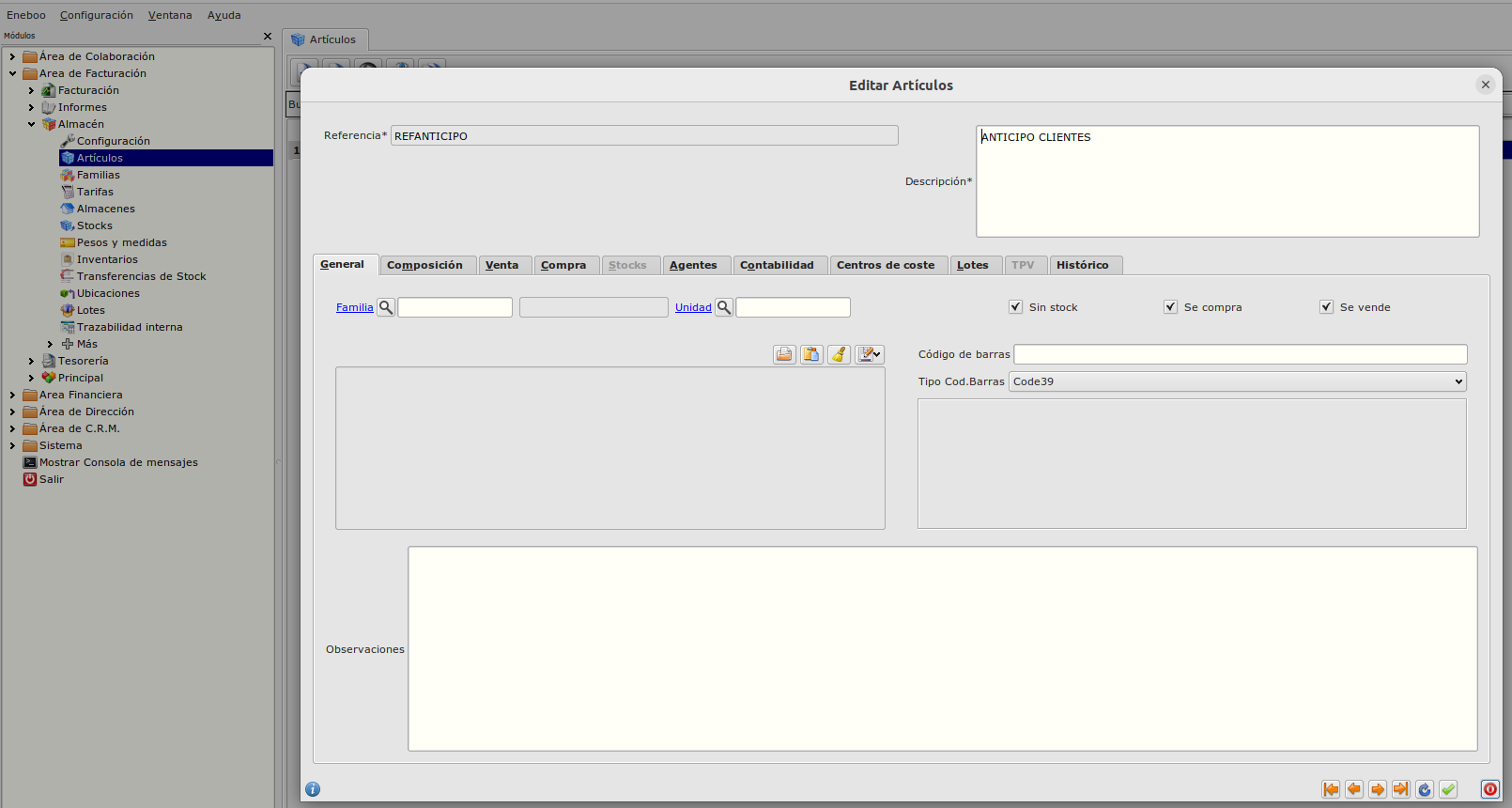The width and height of the screenshot is (1512, 808).
Task: Open Almacenes in the module tree
Action: click(106, 209)
